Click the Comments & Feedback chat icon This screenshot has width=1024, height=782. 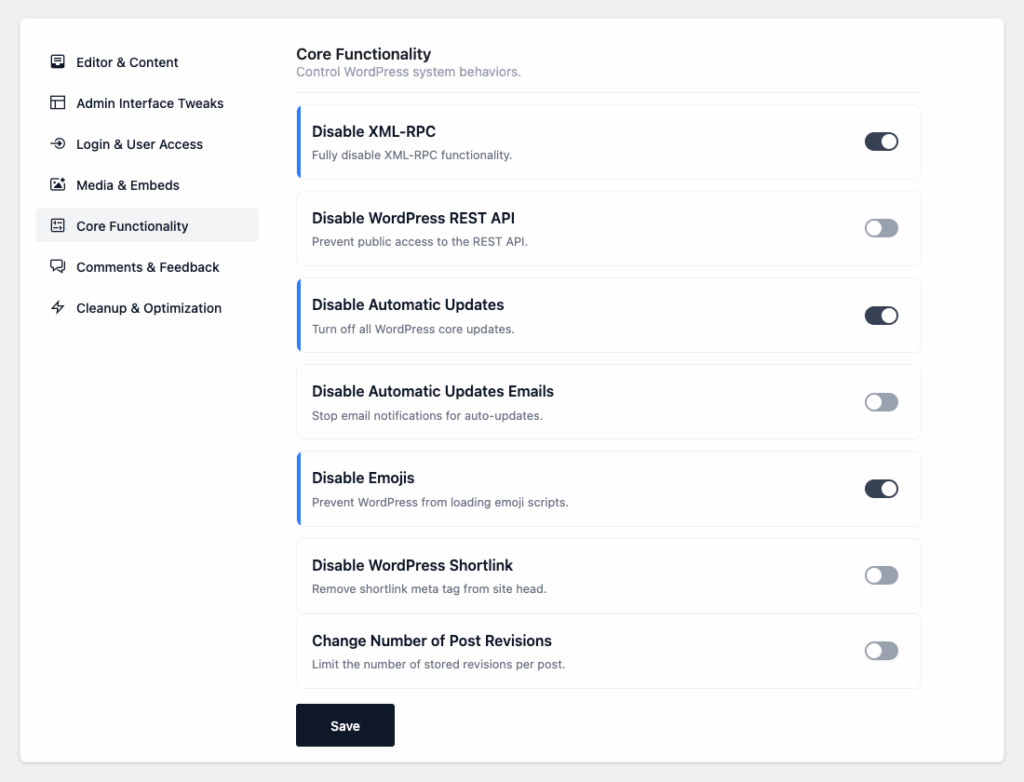(58, 267)
